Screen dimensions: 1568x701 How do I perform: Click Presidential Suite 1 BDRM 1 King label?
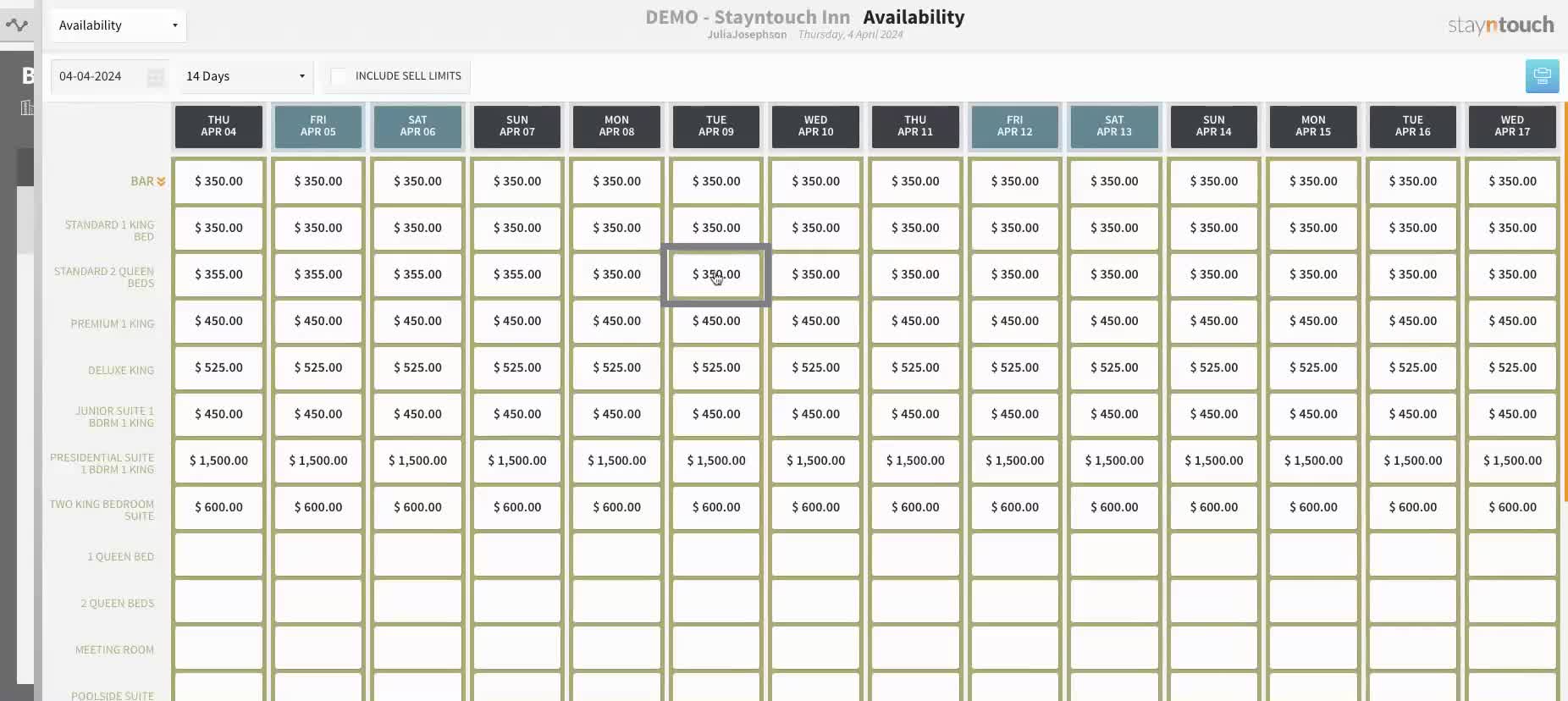pos(102,463)
